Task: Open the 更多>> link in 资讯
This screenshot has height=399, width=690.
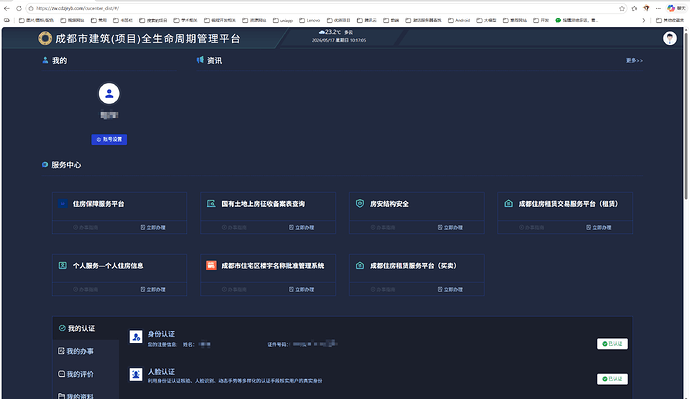Action: pyautogui.click(x=634, y=60)
